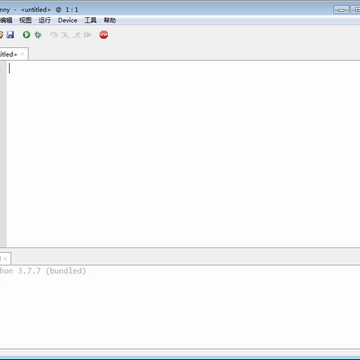Run current script with green play icon
The width and height of the screenshot is (360, 360).
tap(26, 35)
